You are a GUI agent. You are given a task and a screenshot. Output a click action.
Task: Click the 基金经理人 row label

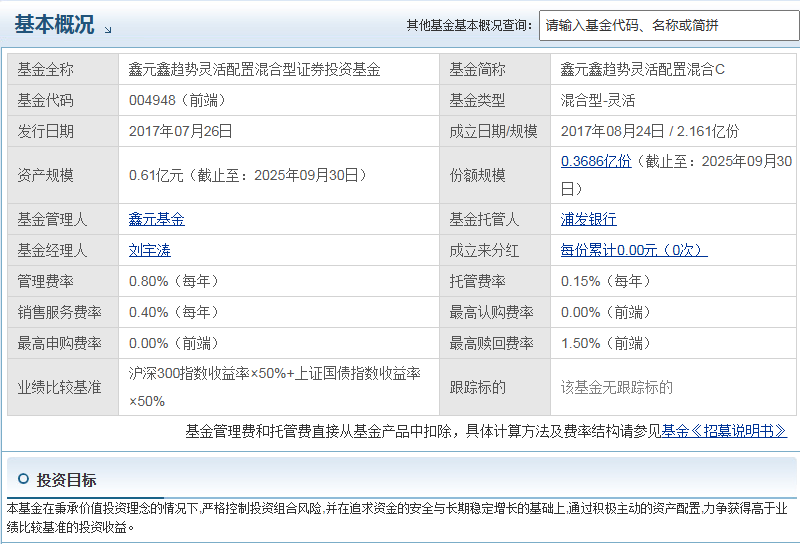[53, 251]
